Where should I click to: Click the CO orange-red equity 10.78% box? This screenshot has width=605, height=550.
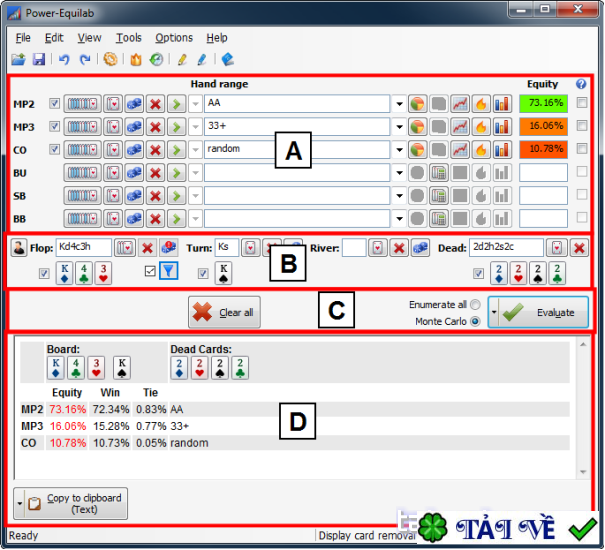coord(543,149)
